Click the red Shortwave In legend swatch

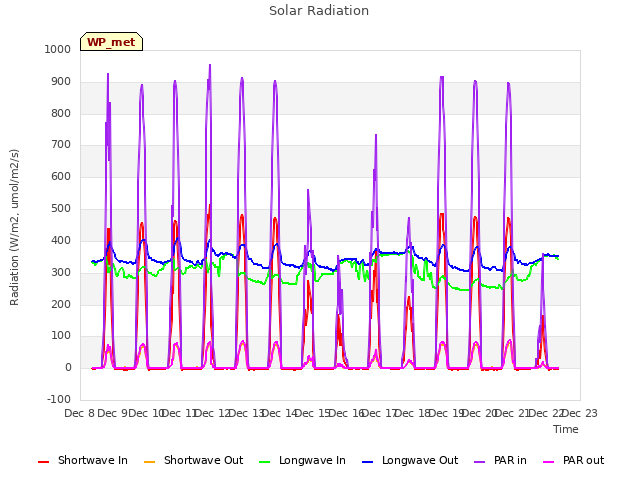(43, 462)
